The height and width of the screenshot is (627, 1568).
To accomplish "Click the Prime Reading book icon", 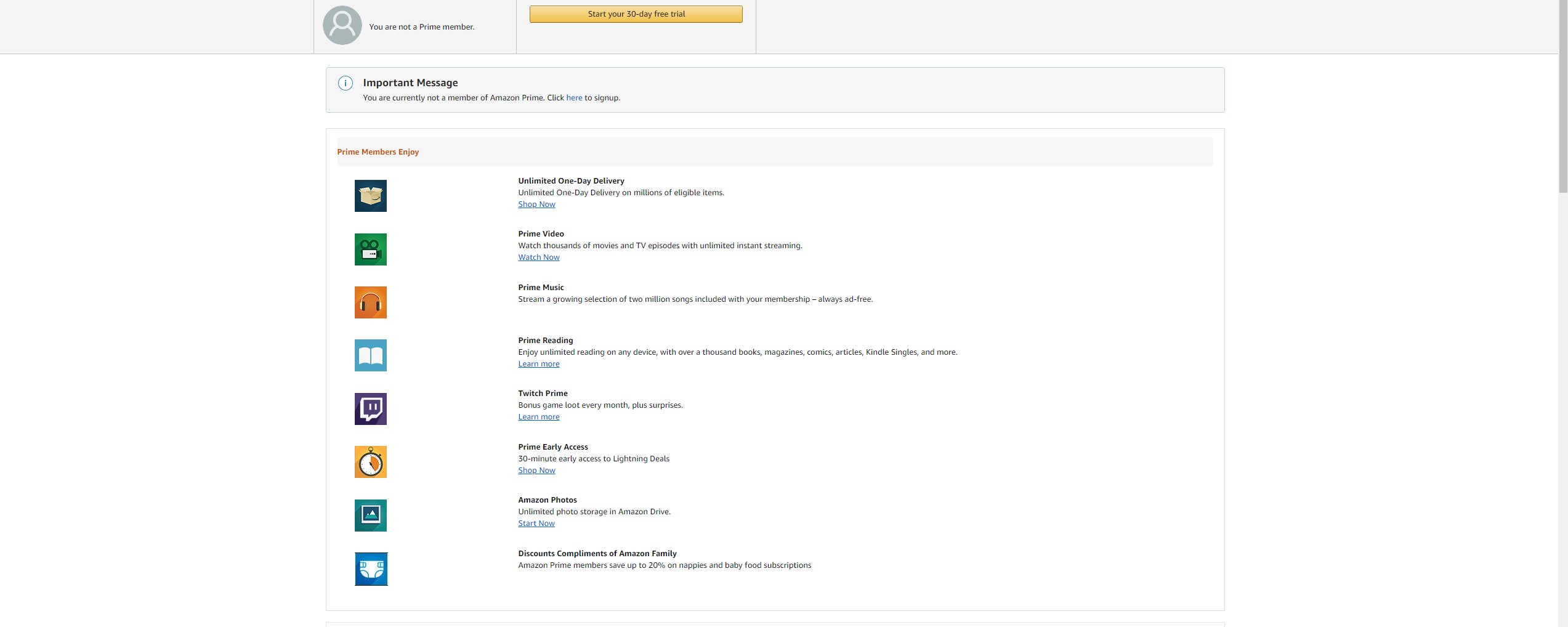I will tap(370, 355).
